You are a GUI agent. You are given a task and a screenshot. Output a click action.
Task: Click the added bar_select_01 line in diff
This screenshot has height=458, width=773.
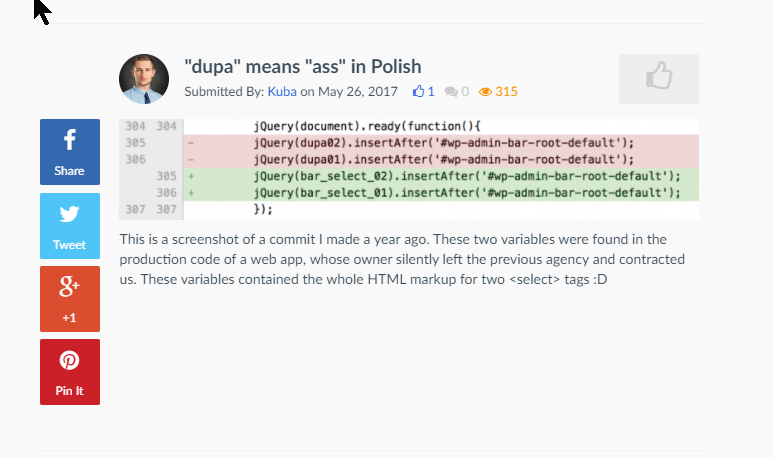(x=460, y=192)
